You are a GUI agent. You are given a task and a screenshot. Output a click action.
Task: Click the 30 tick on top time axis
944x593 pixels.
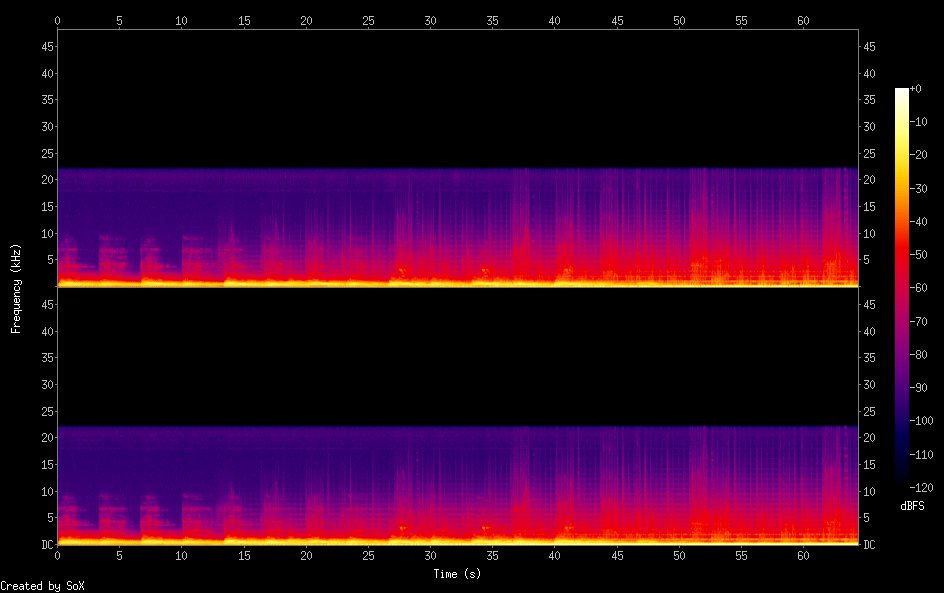430,20
